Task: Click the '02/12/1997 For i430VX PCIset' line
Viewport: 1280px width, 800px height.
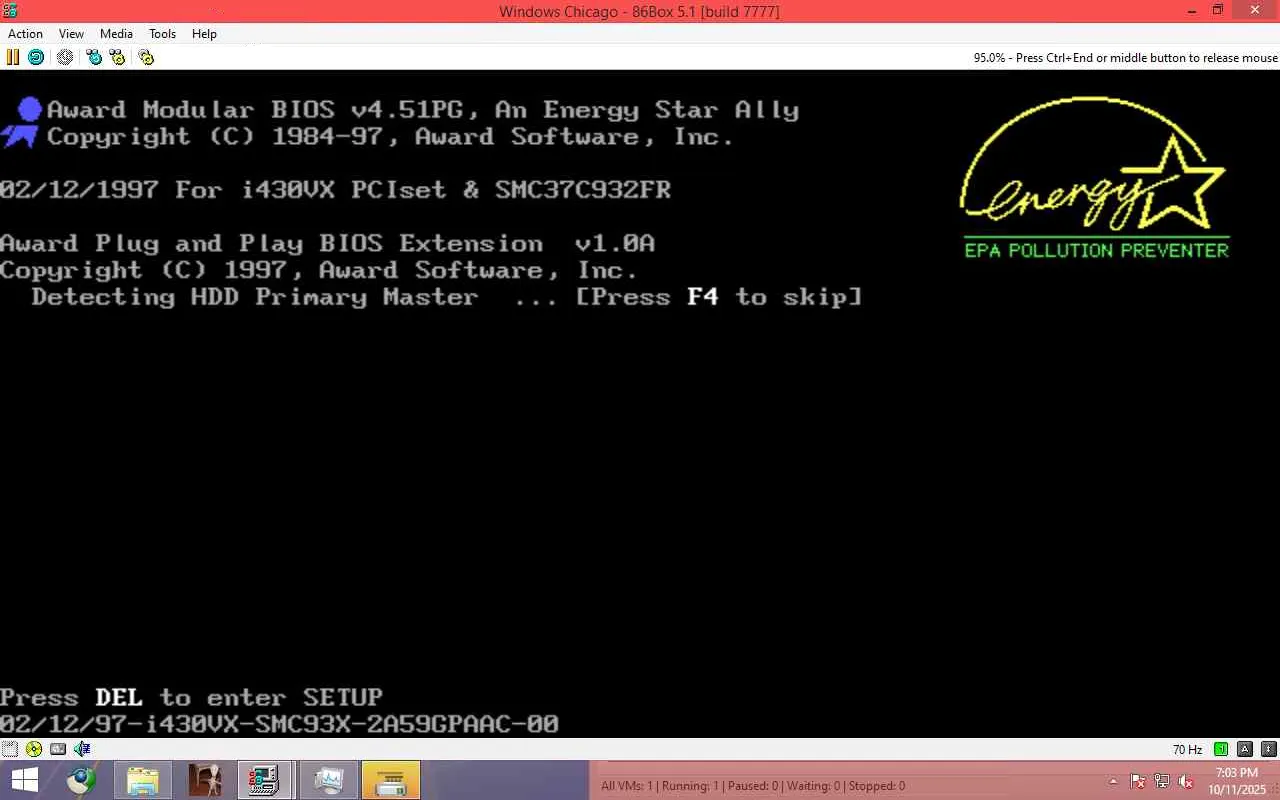Action: [x=335, y=190]
